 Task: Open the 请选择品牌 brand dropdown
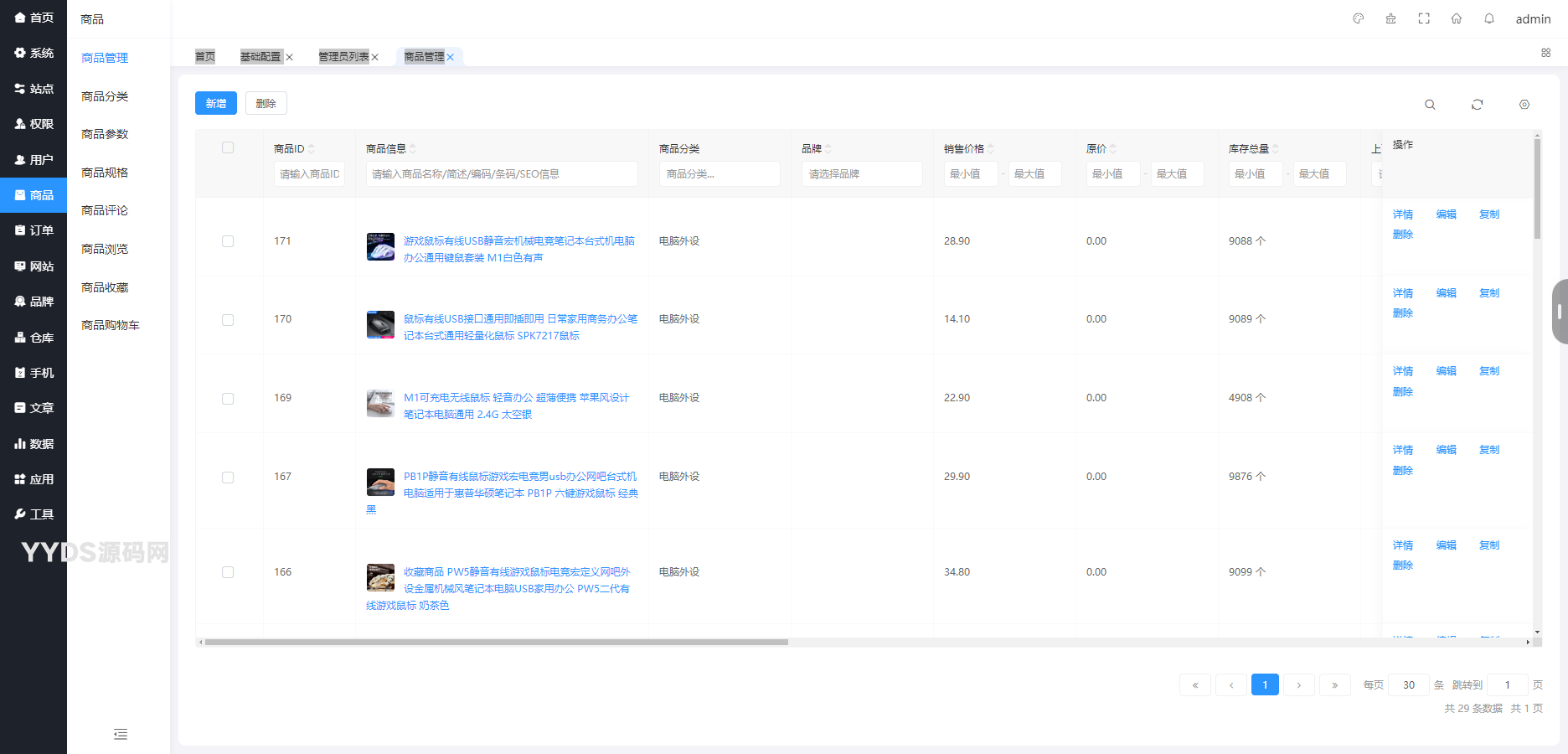point(862,174)
